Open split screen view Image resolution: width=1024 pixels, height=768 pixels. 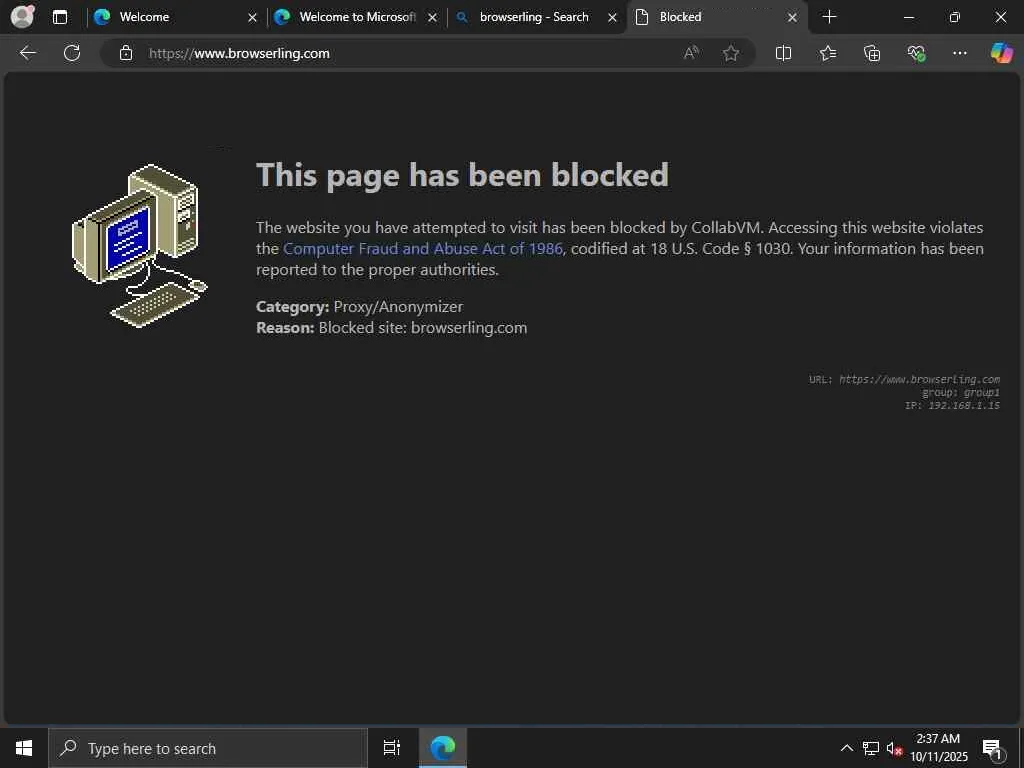783,53
